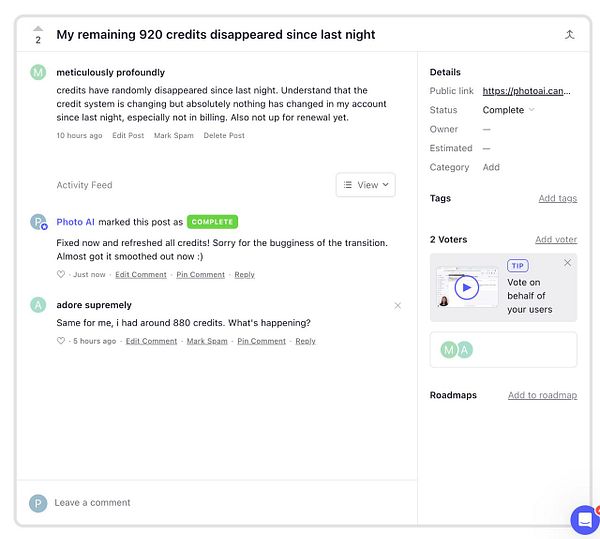
Task: Click Edit Post under the original post
Action: point(128,135)
